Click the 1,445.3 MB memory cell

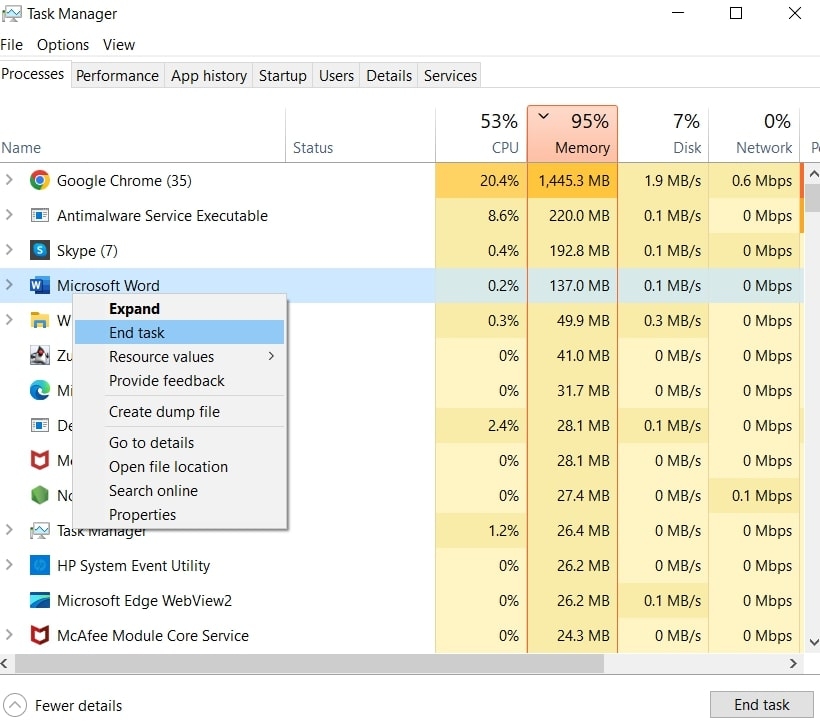click(x=573, y=180)
